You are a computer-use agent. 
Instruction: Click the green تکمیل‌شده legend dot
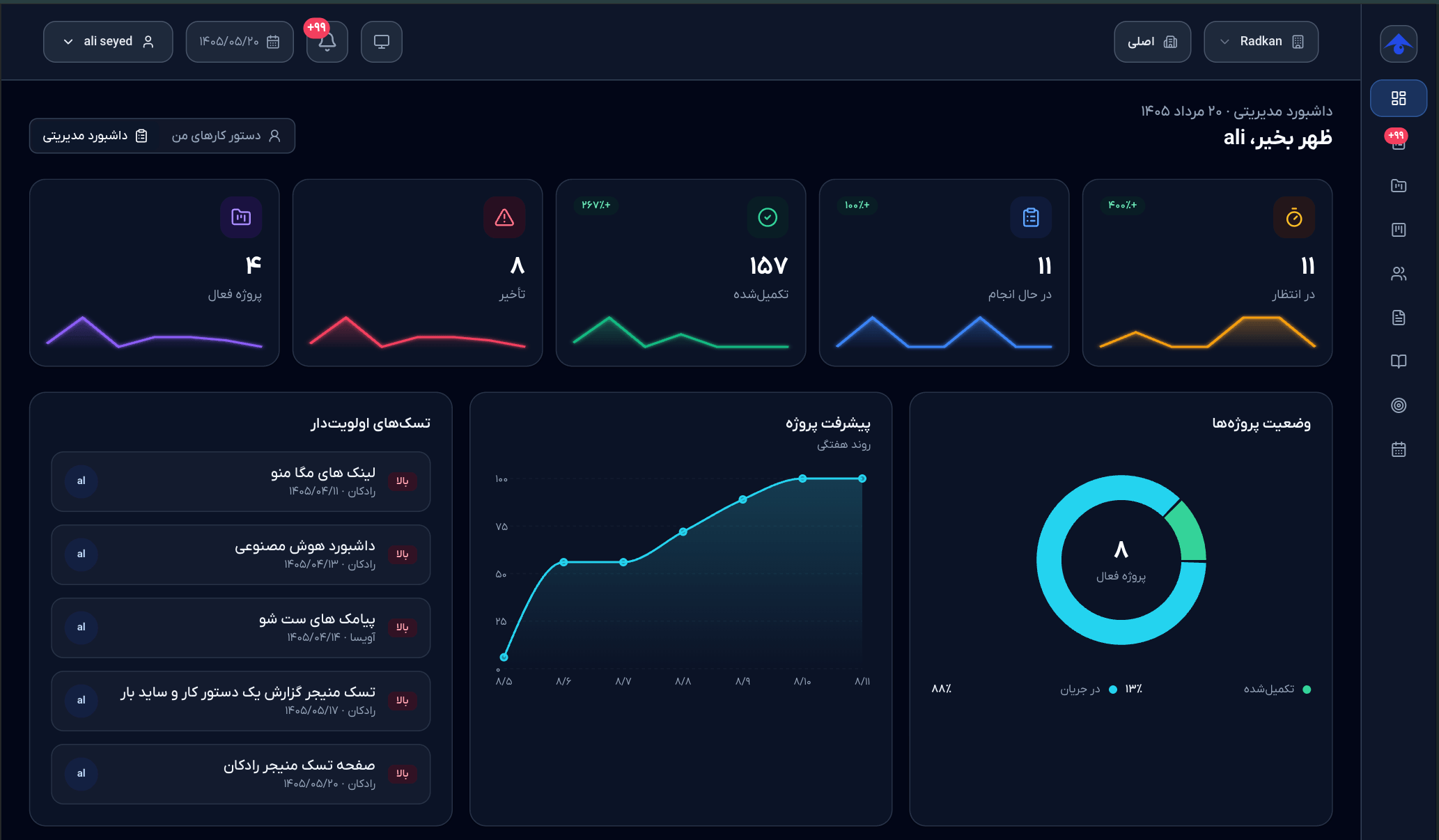pos(1307,690)
